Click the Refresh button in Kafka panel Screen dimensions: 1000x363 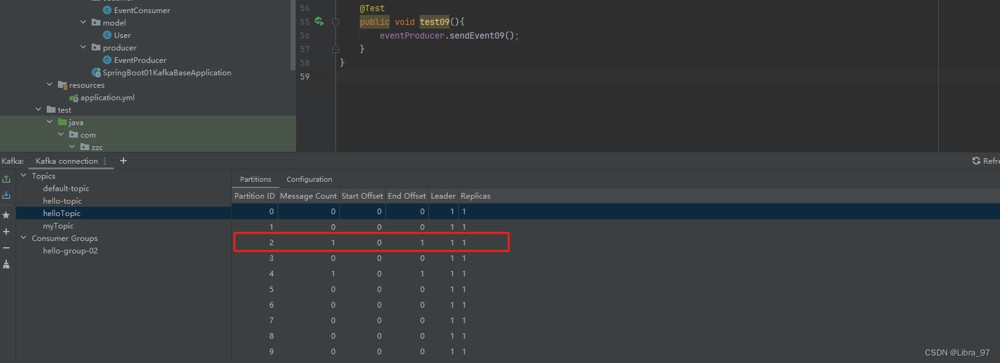(x=985, y=161)
